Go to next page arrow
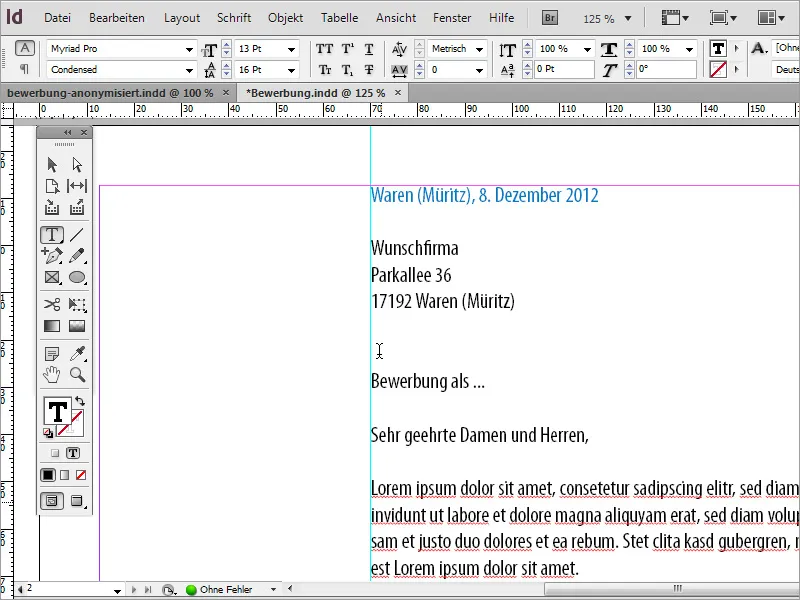The width and height of the screenshot is (800, 600). (134, 590)
